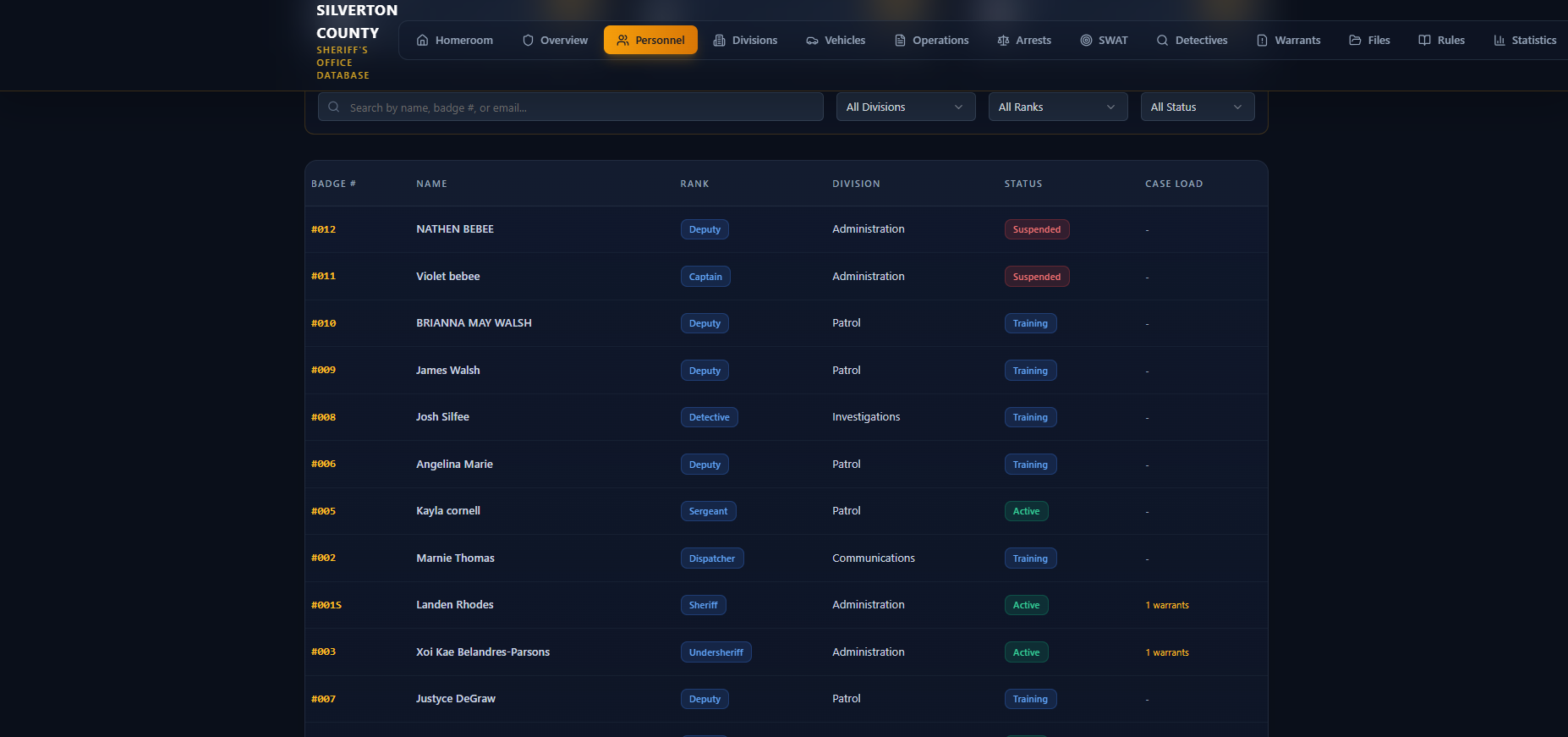1568x737 pixels.
Task: Click the NAME column header
Action: 431,184
